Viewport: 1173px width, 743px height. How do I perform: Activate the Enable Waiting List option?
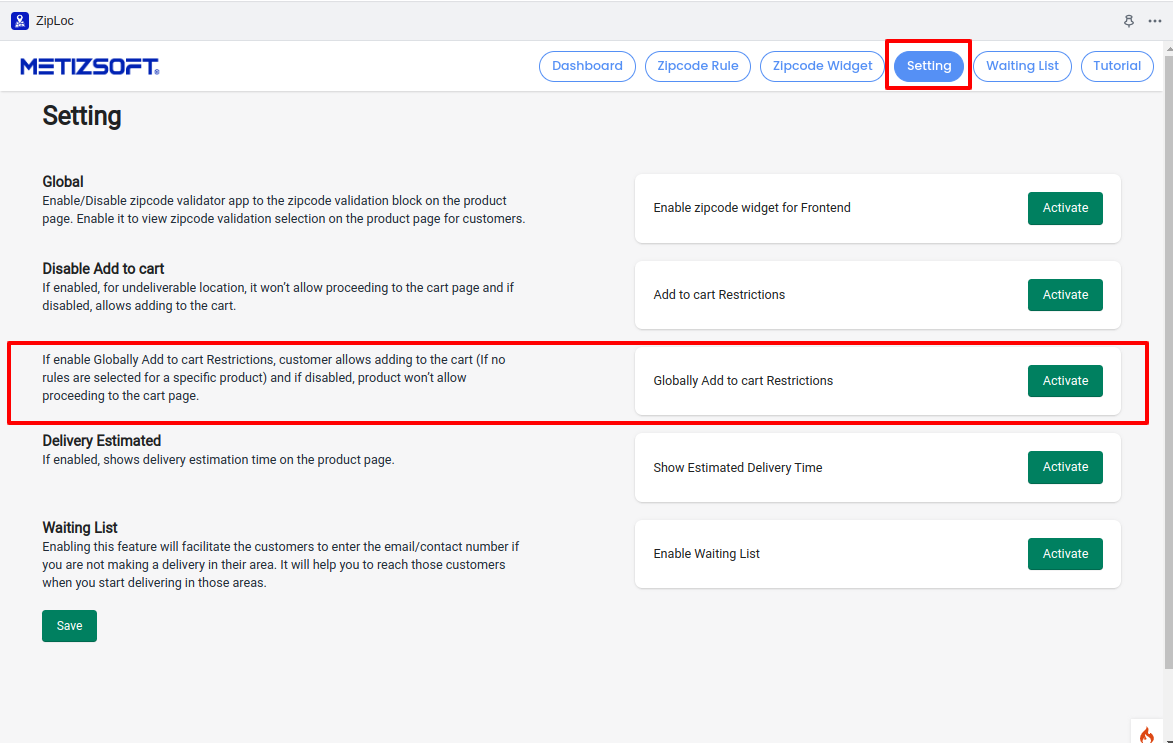point(1065,554)
